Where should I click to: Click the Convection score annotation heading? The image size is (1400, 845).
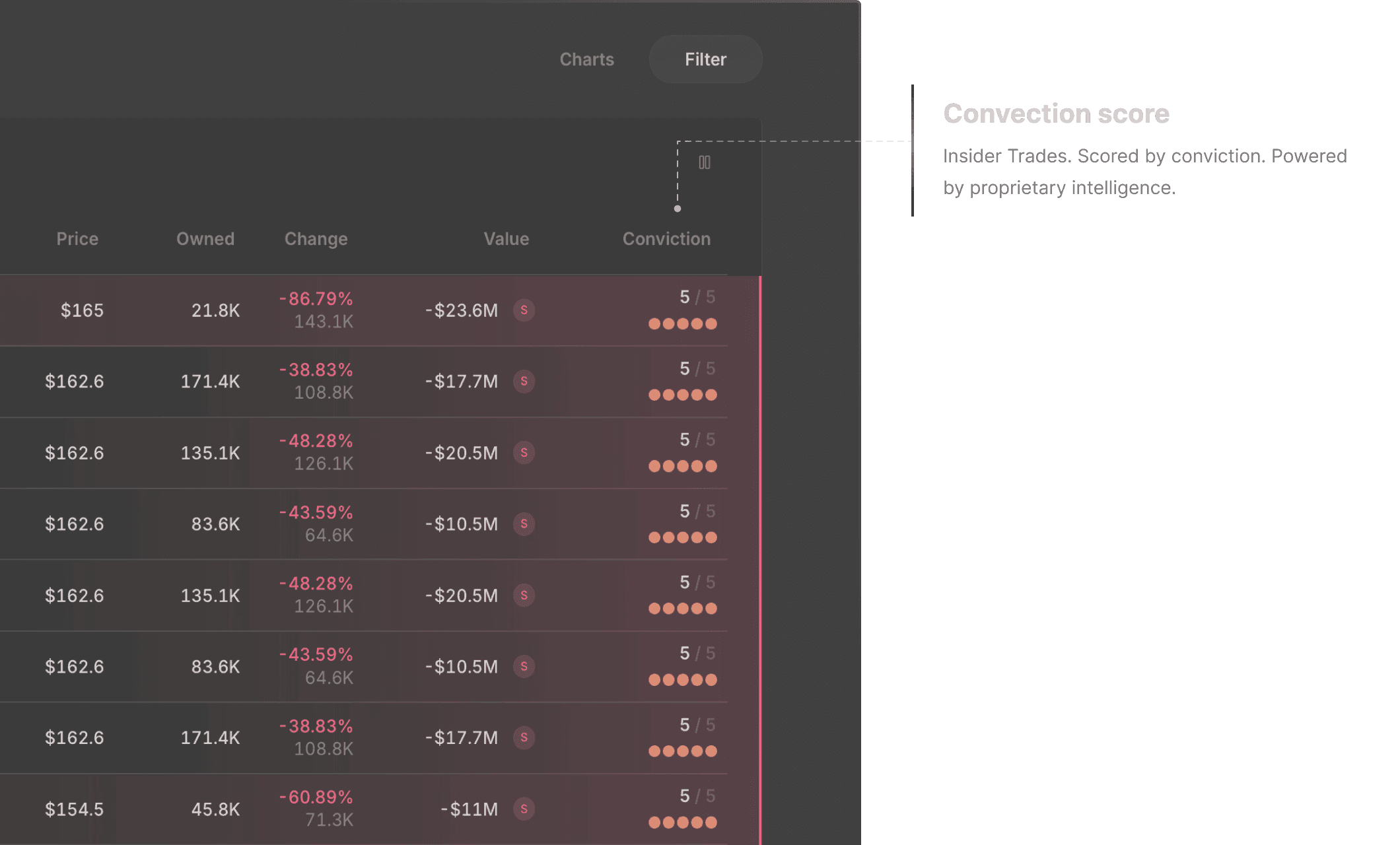pyautogui.click(x=1056, y=114)
